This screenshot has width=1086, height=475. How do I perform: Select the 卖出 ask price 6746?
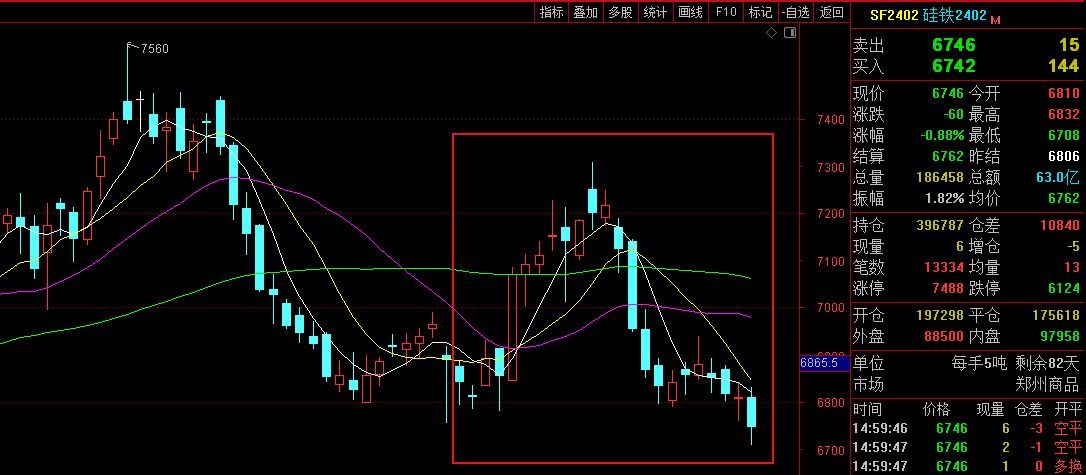pos(953,45)
